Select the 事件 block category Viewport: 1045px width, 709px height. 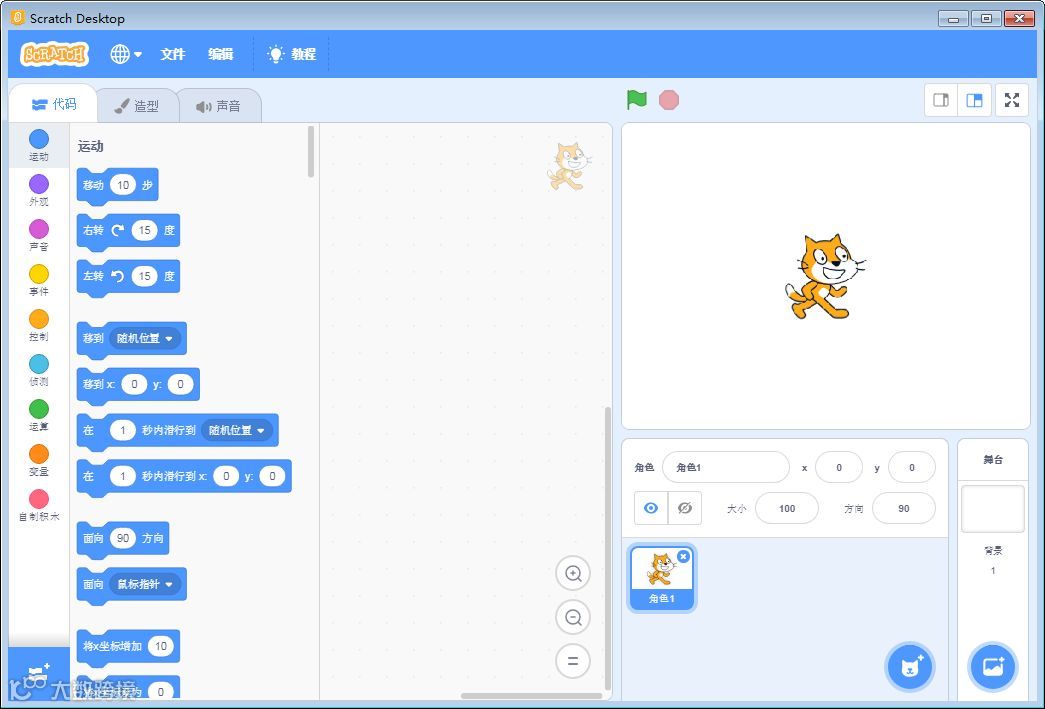(39, 281)
